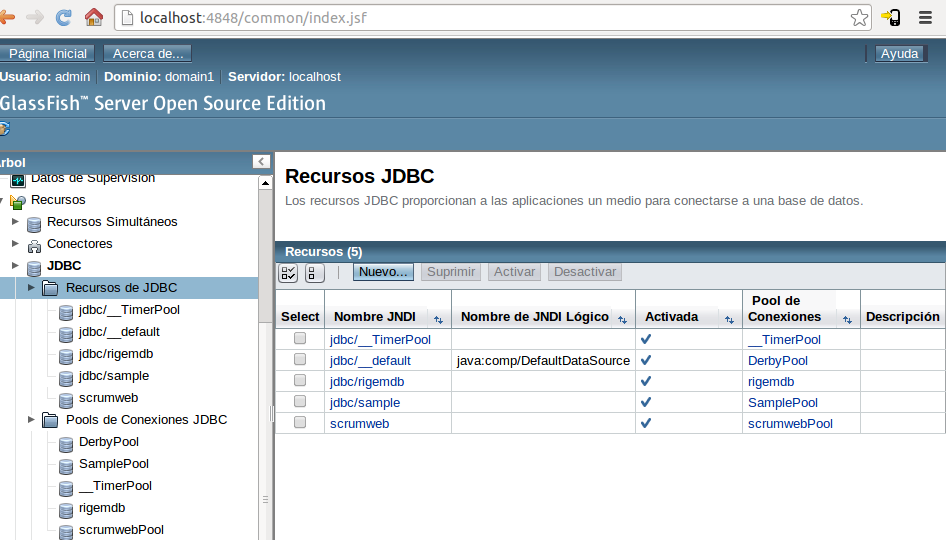
Task: Click the Suprimir button
Action: 451,272
